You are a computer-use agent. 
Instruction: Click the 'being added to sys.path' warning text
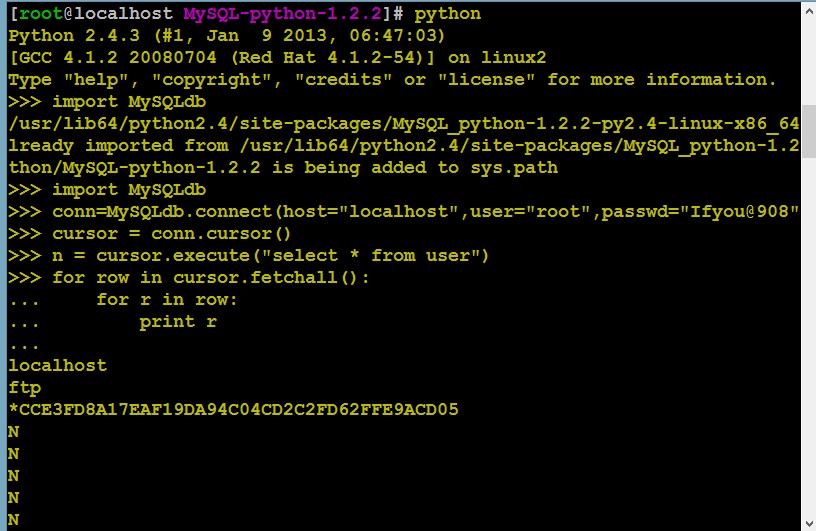click(431, 168)
